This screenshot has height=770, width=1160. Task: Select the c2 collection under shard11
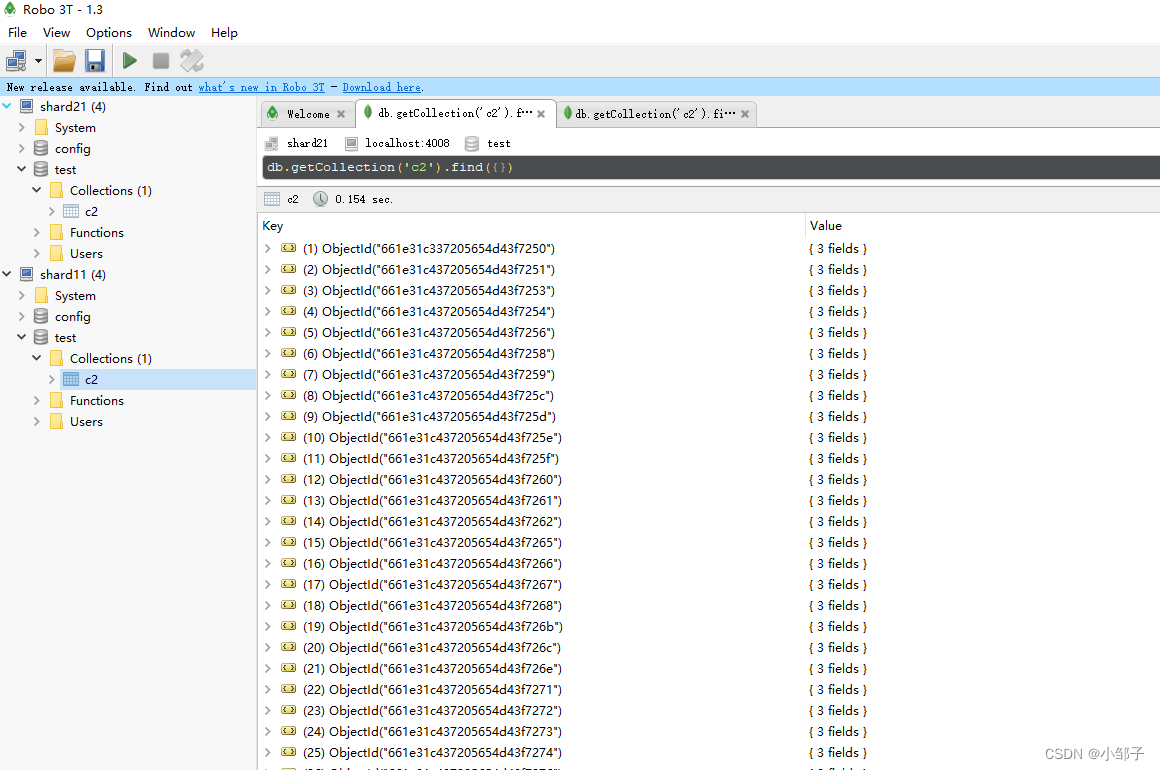point(91,379)
